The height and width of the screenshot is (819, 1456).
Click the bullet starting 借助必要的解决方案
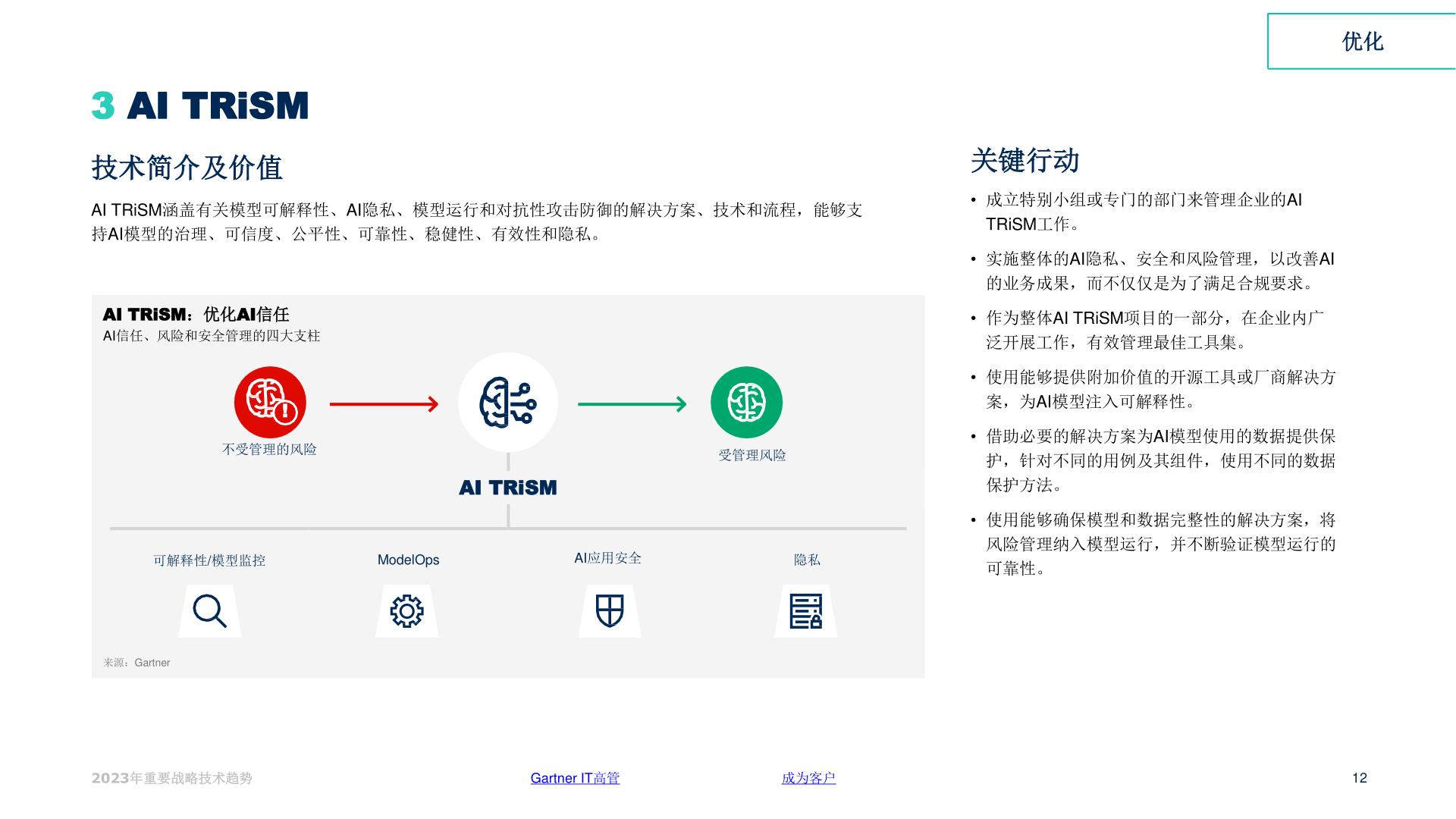tap(1153, 461)
